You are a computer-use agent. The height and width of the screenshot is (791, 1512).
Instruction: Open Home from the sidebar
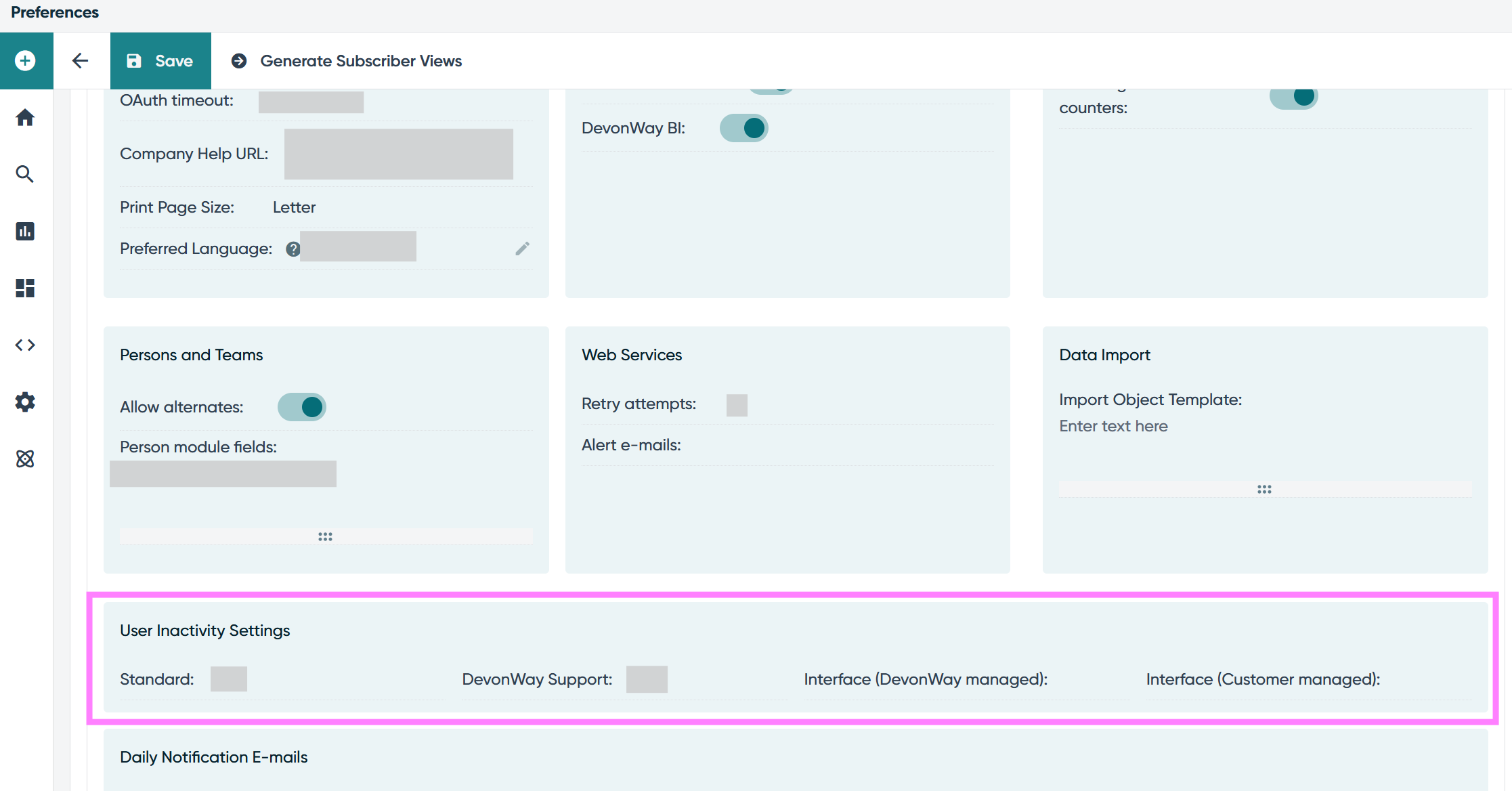click(x=25, y=118)
